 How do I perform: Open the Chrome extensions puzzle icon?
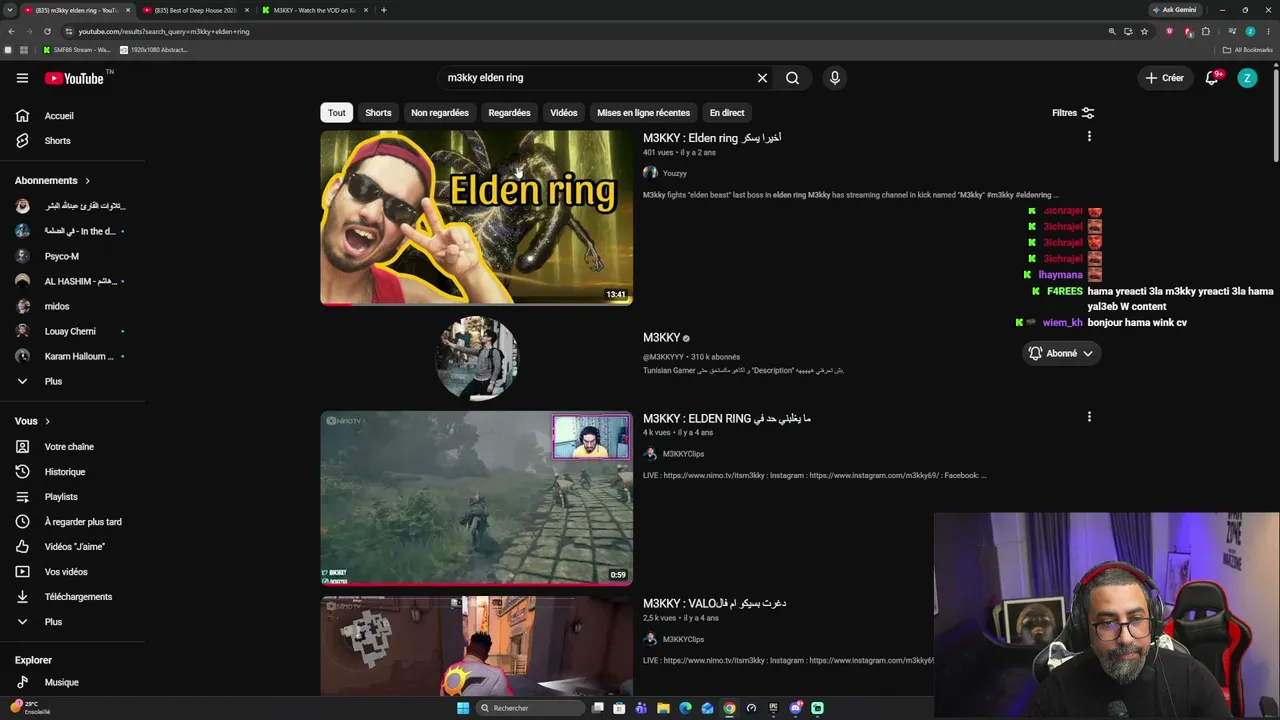point(1205,31)
